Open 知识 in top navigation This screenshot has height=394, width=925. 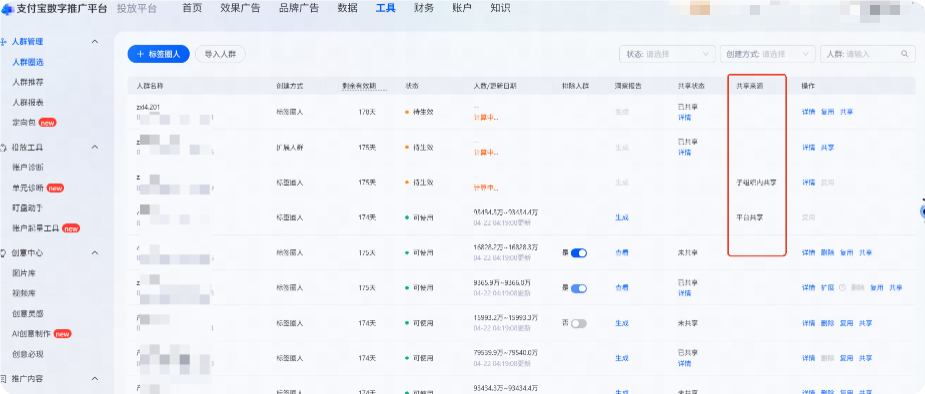click(500, 8)
